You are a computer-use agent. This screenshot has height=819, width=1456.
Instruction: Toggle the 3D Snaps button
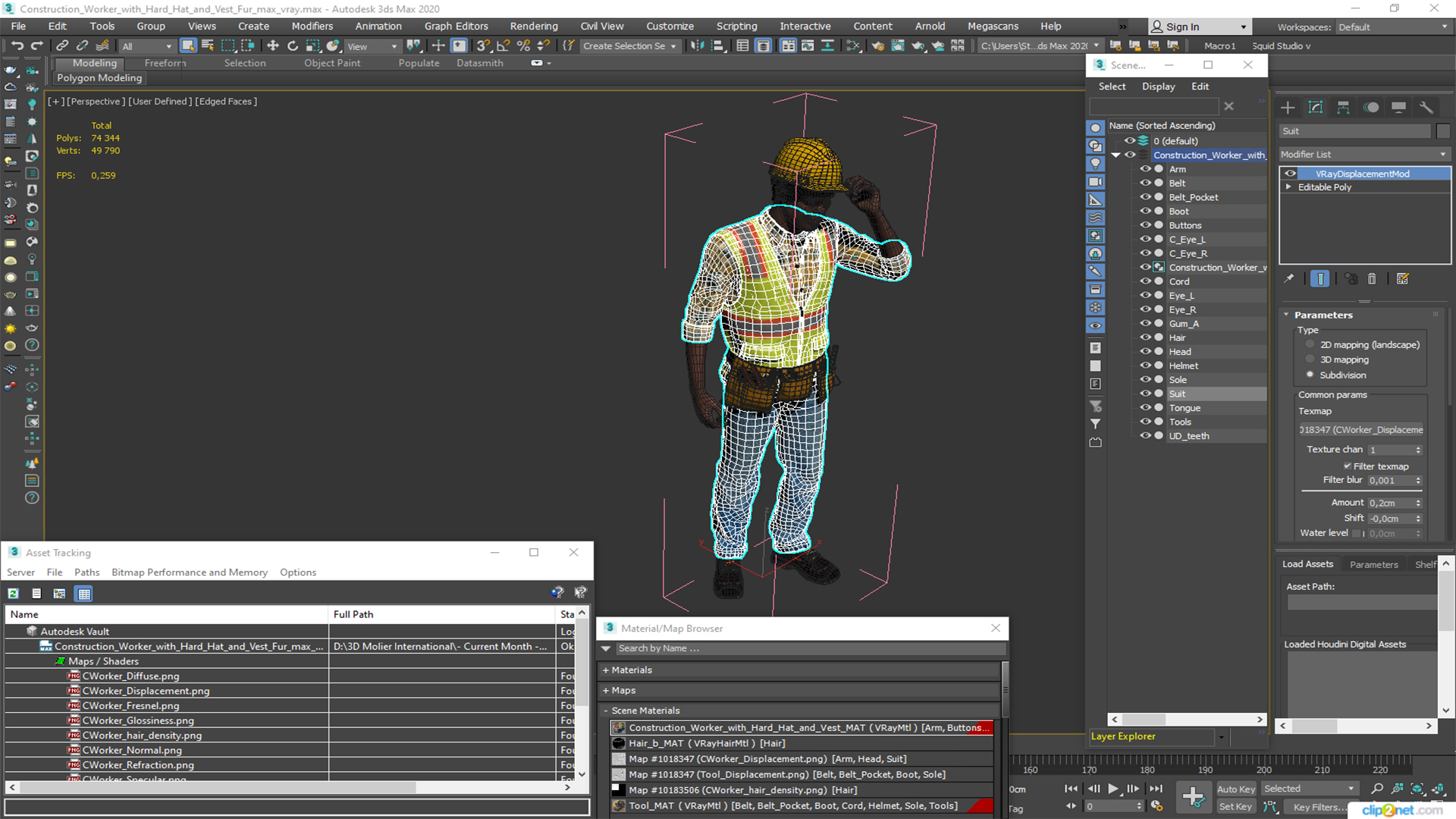(x=483, y=46)
